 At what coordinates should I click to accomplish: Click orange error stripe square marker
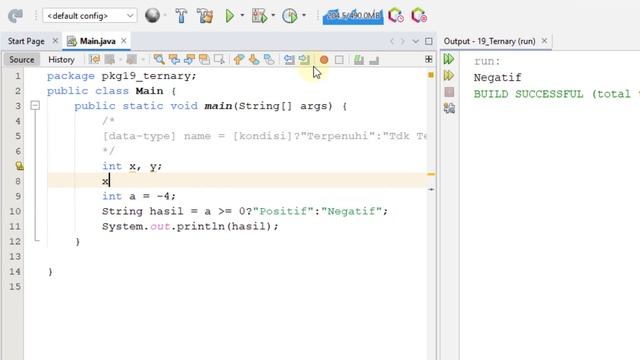[431, 75]
